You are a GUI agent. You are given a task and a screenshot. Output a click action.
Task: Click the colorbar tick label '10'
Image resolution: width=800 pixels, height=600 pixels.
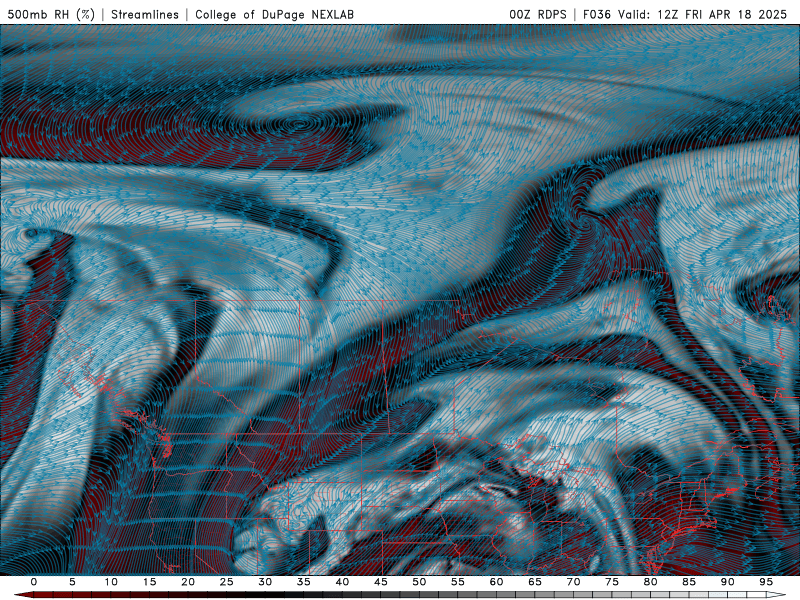click(111, 582)
